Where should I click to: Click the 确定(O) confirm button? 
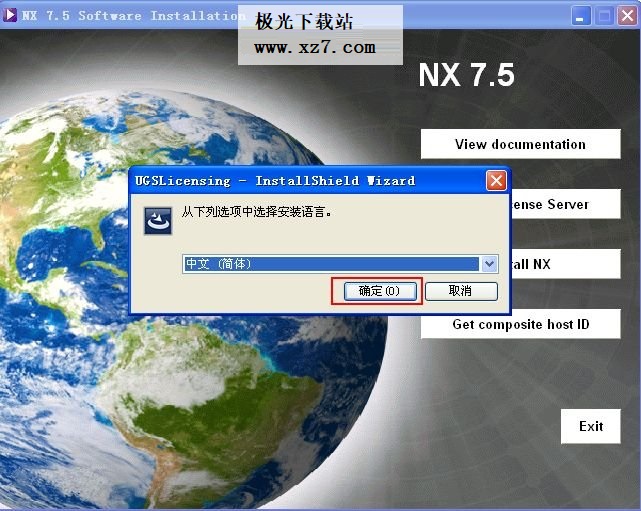click(380, 291)
